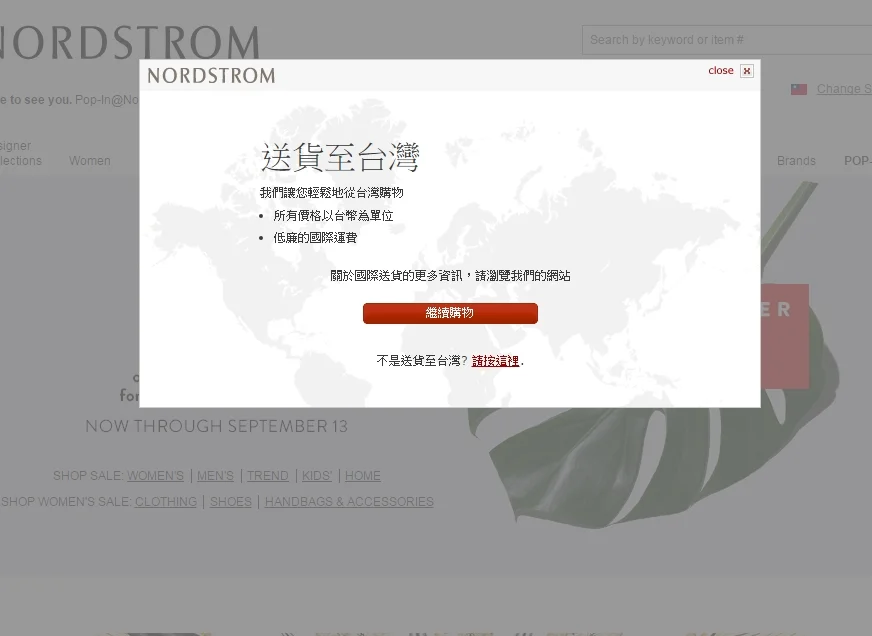This screenshot has width=872, height=636.
Task: Close the shipping popup with X icon
Action: (747, 71)
